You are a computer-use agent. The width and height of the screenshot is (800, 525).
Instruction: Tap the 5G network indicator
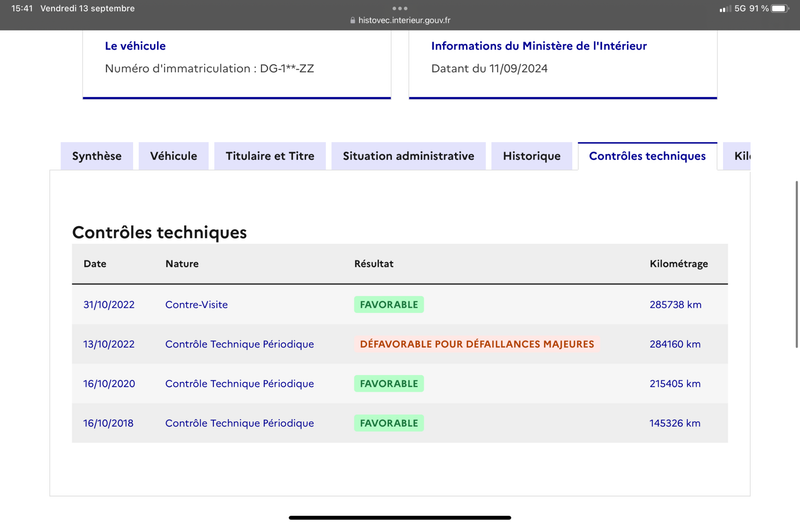[740, 9]
